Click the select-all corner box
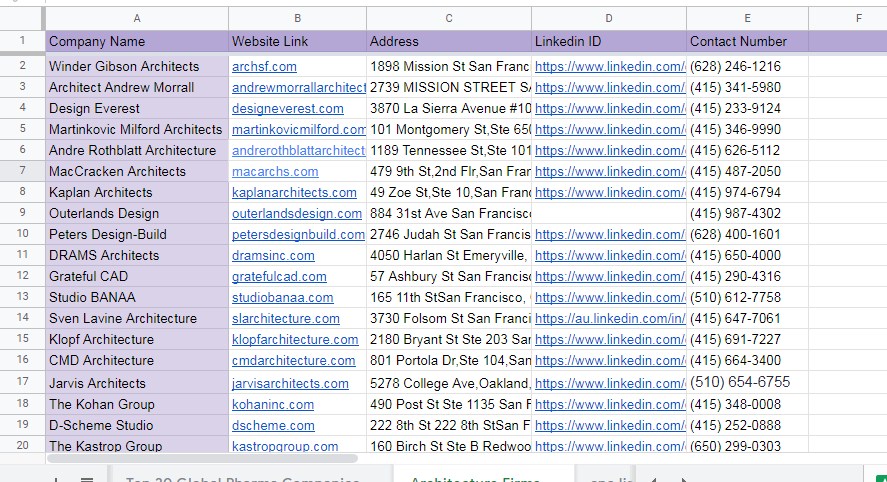 [x=22, y=18]
